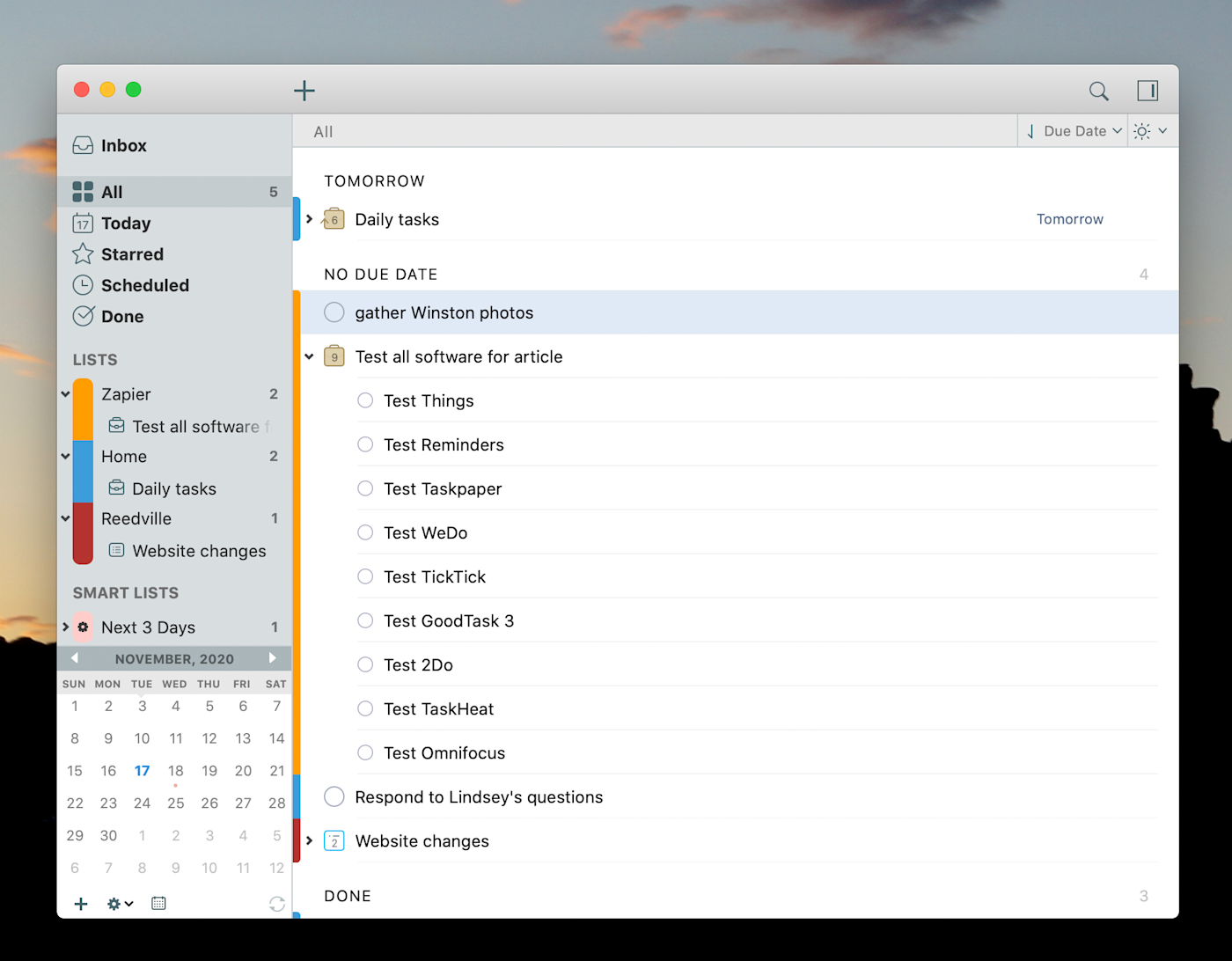Toggle the right sidebar panel icon
This screenshot has height=961, width=1232.
pos(1148,91)
